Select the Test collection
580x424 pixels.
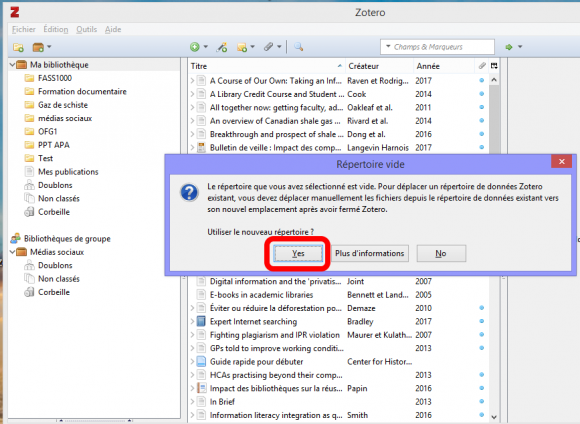point(45,158)
